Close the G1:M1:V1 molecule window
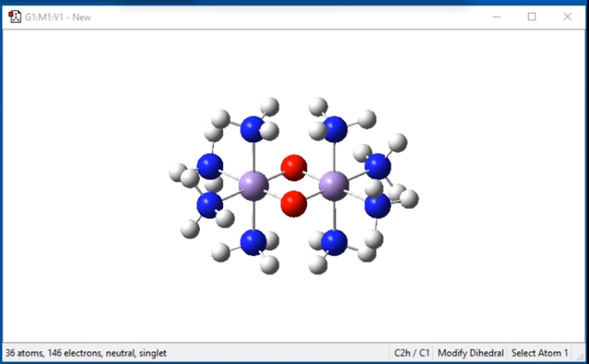This screenshot has height=364, width=589. (567, 17)
